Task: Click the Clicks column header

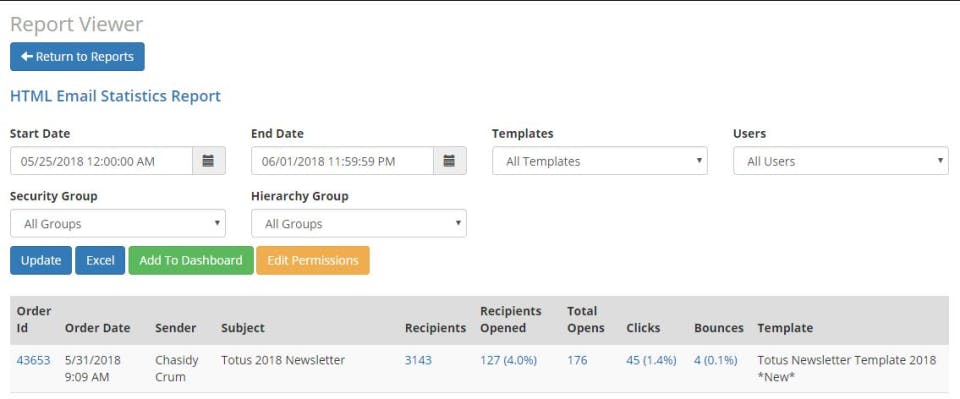Action: tap(643, 328)
